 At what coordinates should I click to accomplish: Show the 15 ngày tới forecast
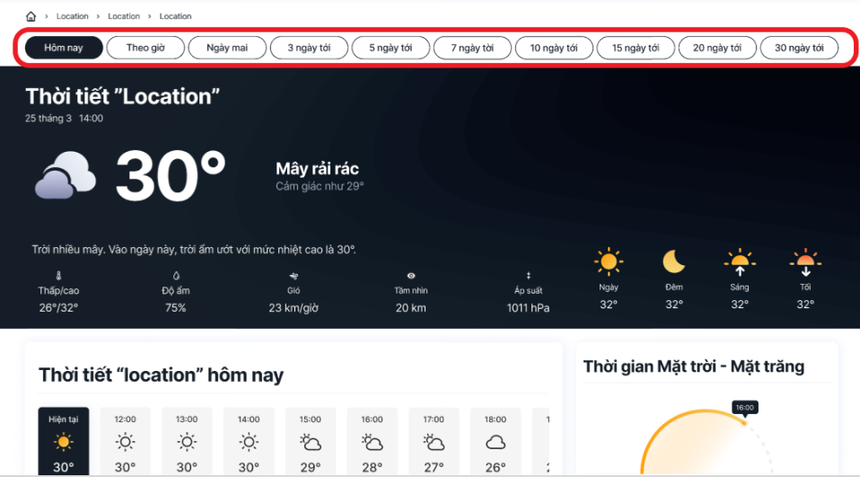point(636,48)
